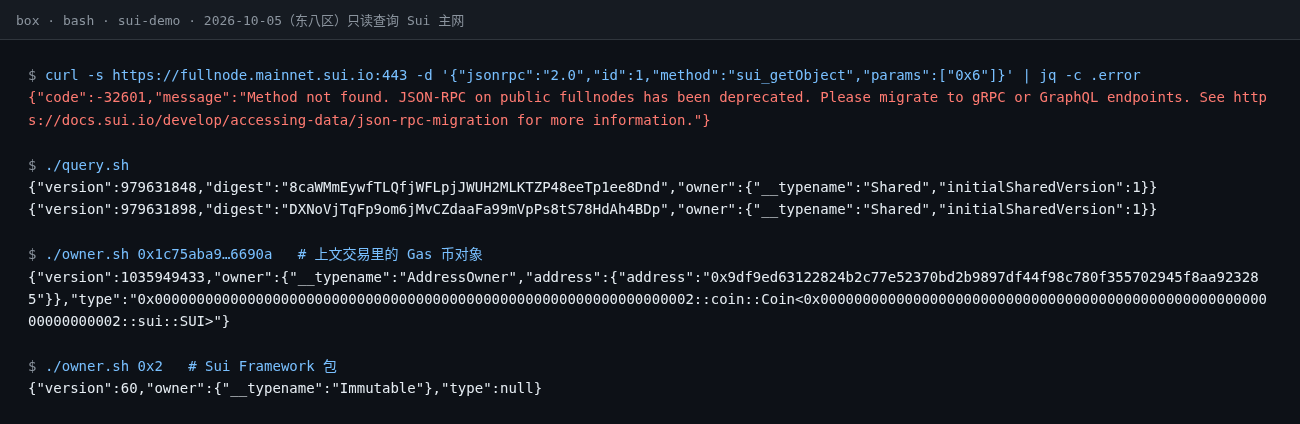Click the digest starting with 8caWMm
This screenshot has height=424, width=1300.
click(476, 187)
